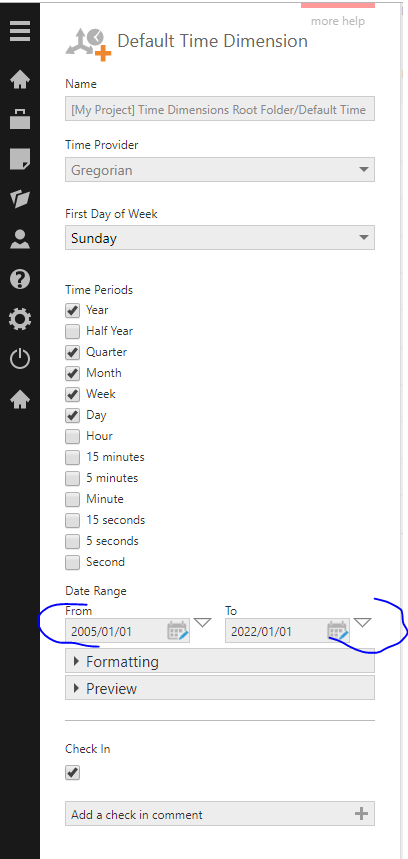Viewport: 408px width, 859px height.
Task: Expand the Formatting section
Action: 220,661
